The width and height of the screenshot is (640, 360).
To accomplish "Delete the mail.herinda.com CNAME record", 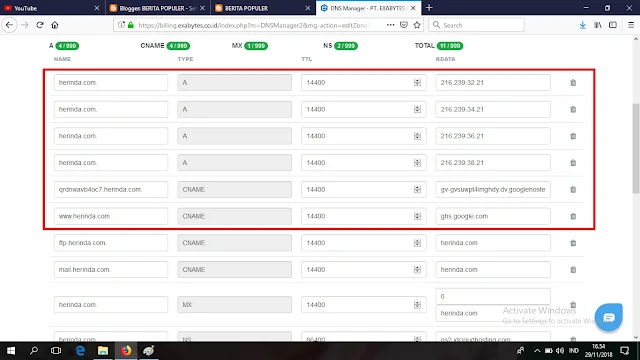I will click(573, 270).
